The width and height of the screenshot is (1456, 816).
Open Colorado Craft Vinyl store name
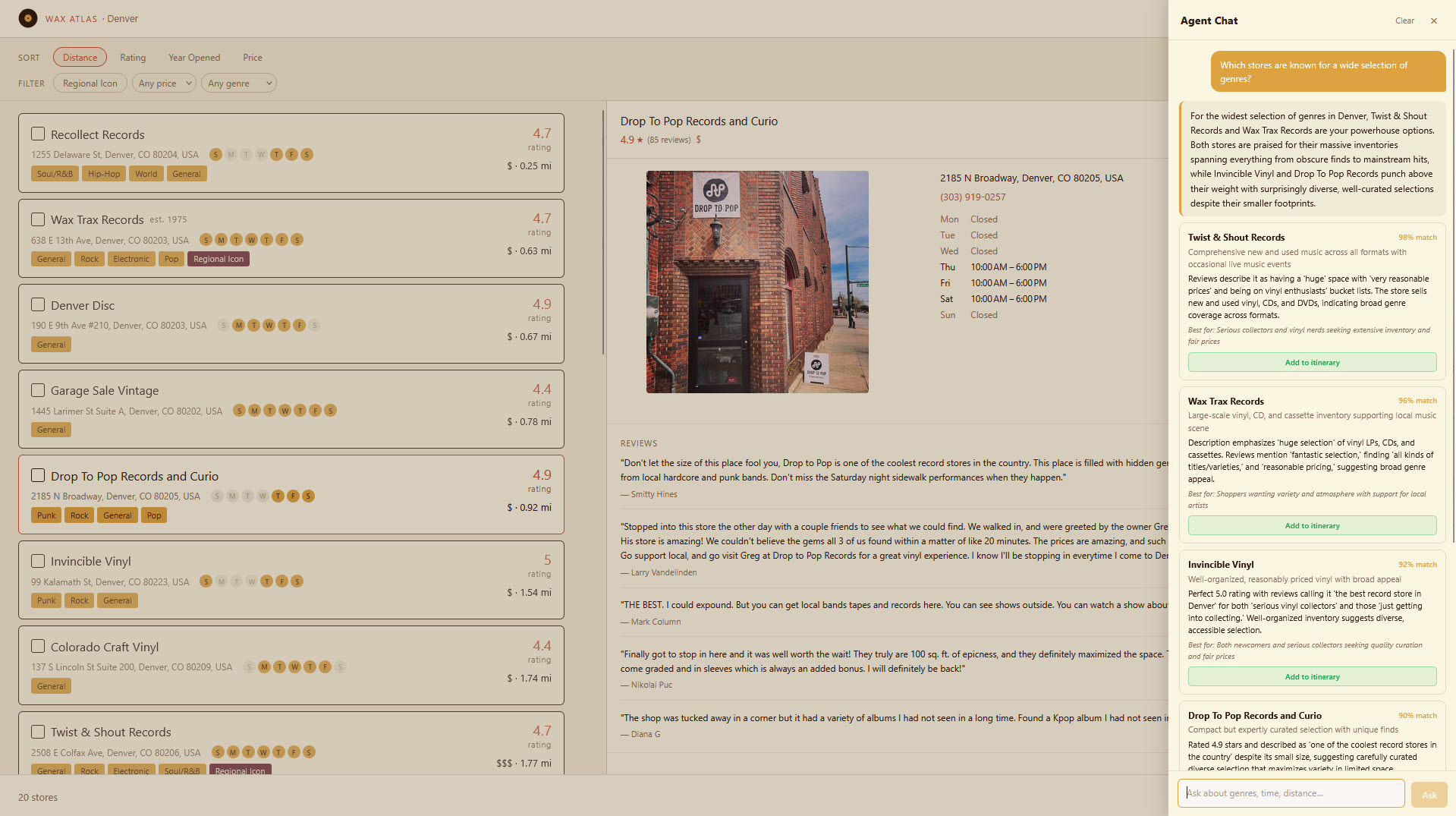coord(105,647)
